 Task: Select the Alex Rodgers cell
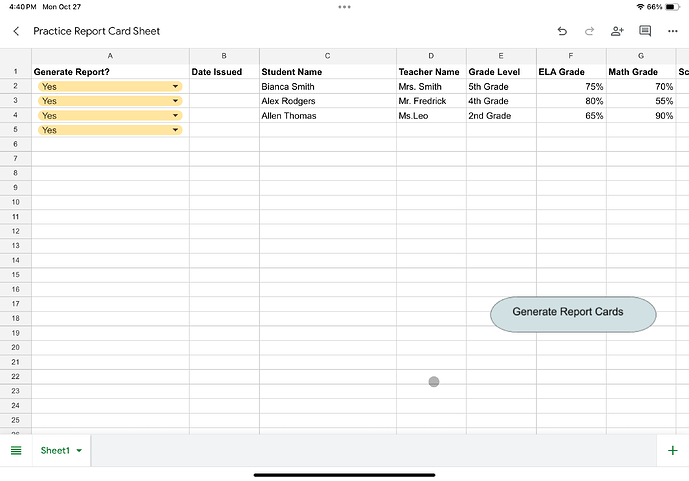(x=328, y=101)
